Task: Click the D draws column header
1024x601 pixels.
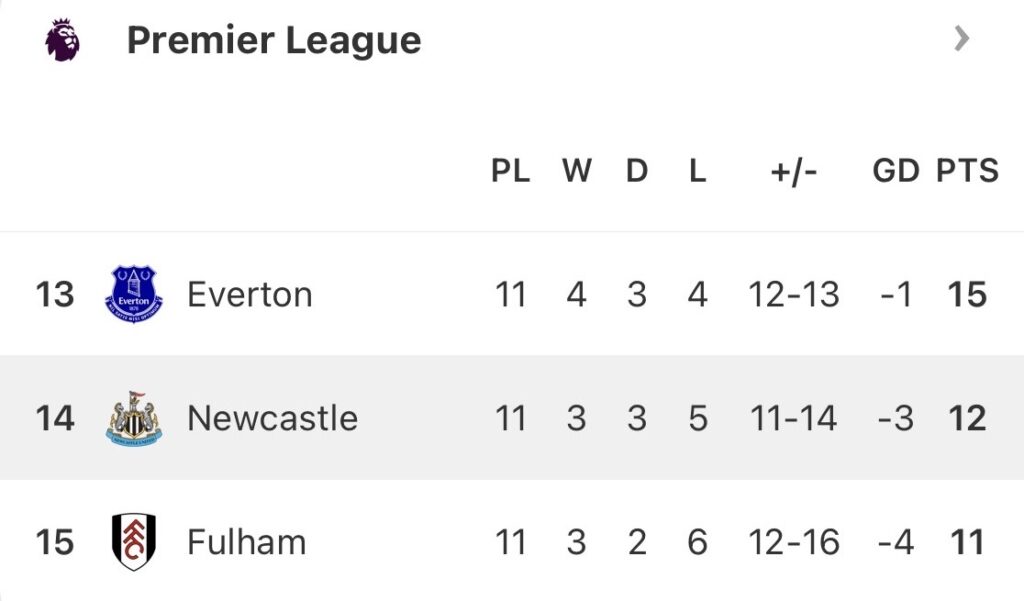Action: click(x=637, y=171)
